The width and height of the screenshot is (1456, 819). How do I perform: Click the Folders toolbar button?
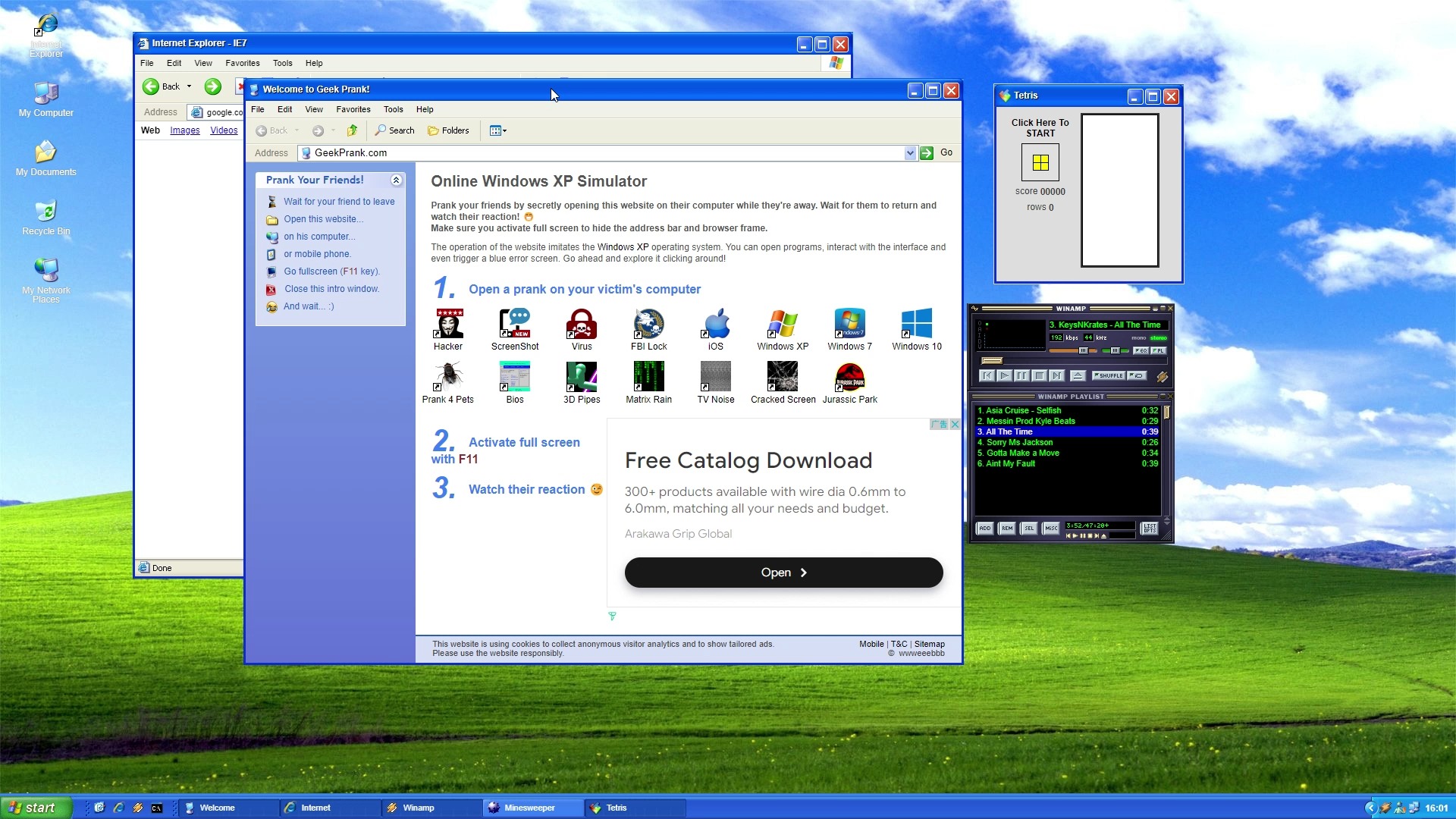click(448, 130)
